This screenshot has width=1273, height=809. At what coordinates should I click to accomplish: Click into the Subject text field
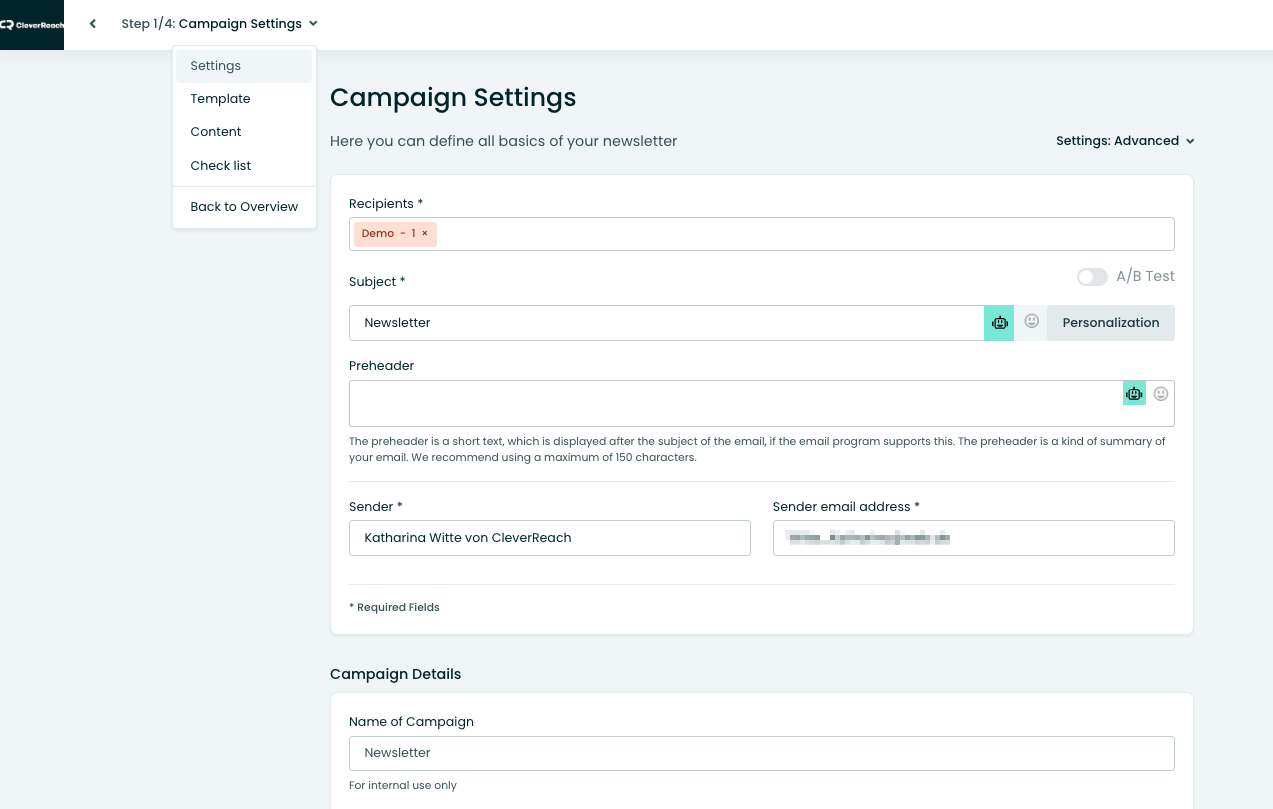click(x=665, y=323)
